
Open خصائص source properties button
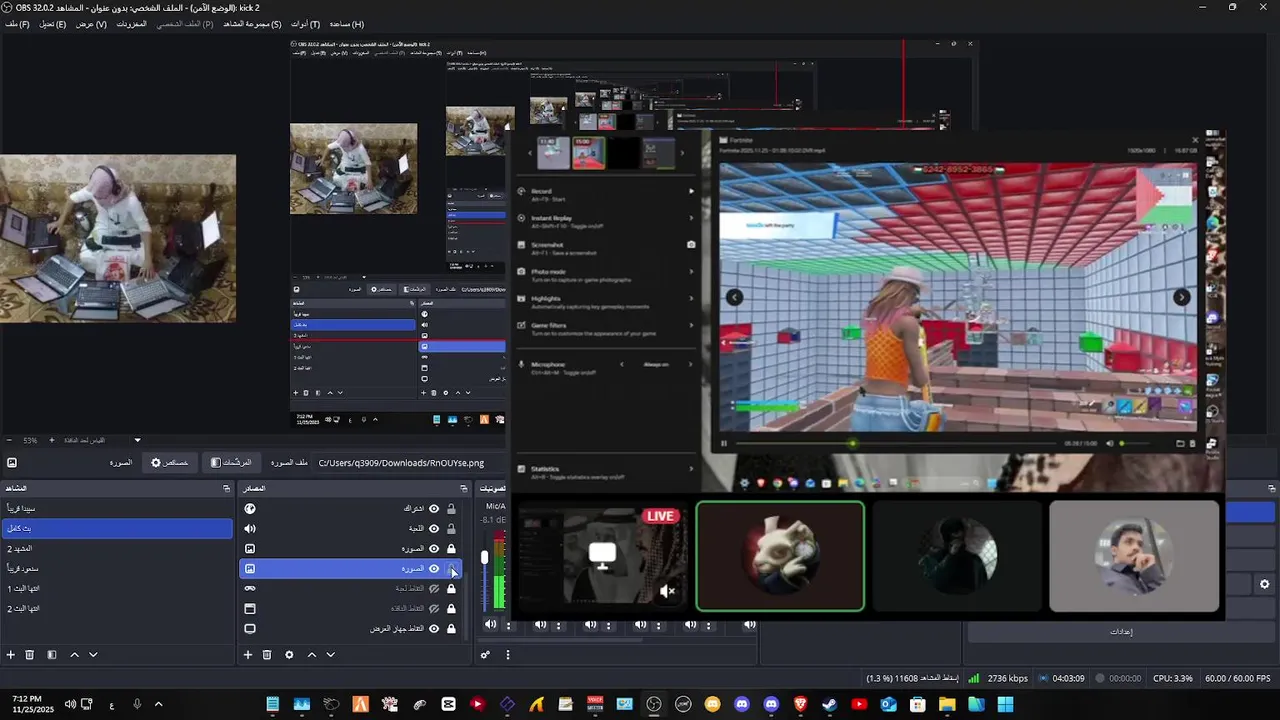169,463
